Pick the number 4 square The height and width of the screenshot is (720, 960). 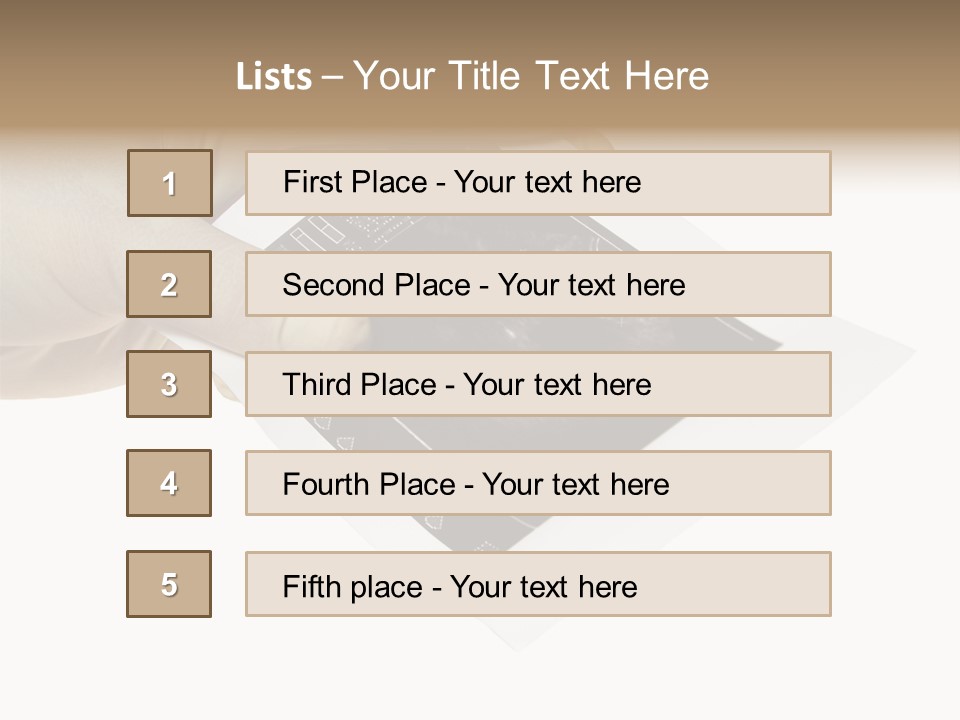(x=169, y=483)
